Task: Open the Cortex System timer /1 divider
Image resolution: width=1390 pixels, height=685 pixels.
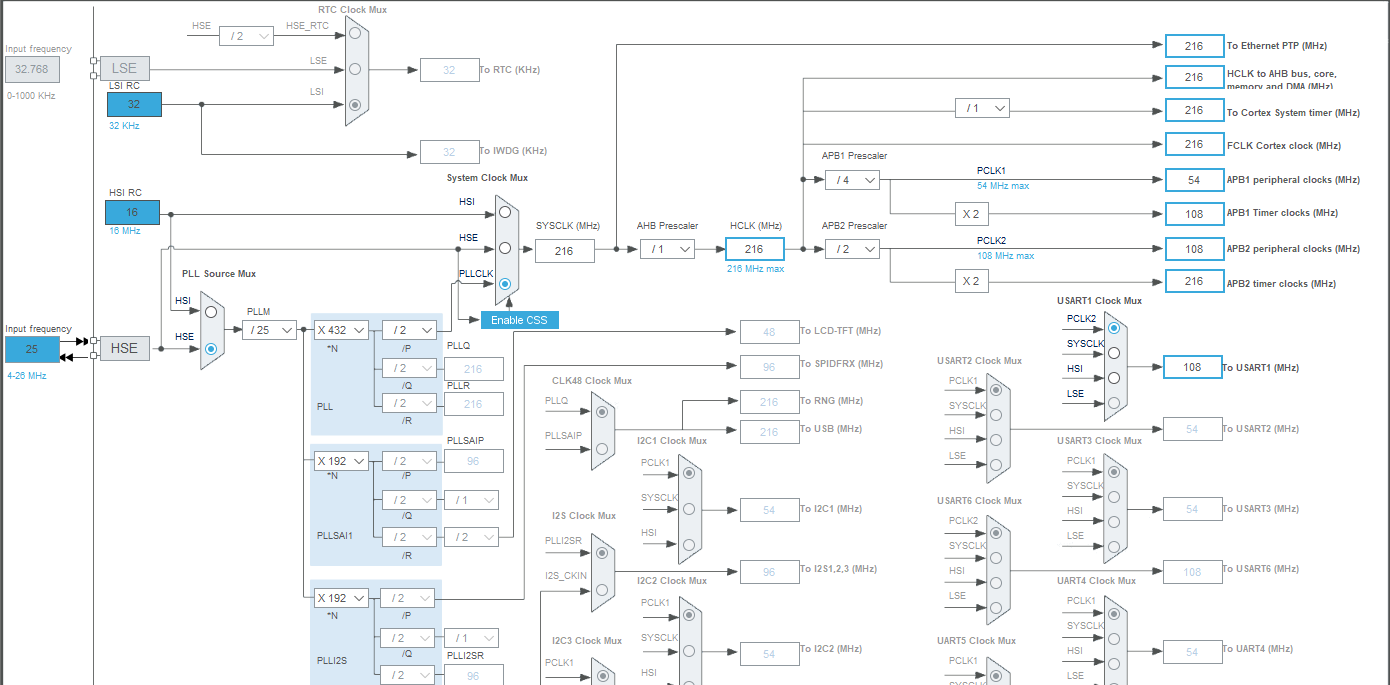Action: click(983, 108)
